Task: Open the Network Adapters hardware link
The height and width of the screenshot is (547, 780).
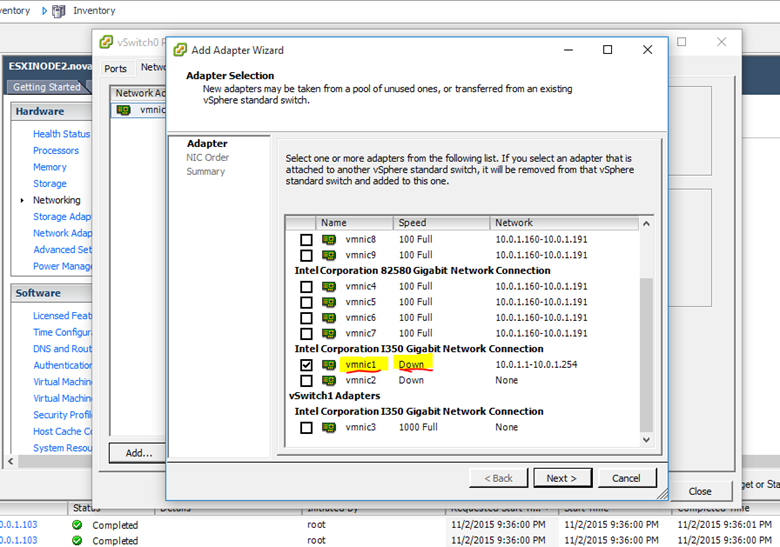Action: pyautogui.click(x=62, y=233)
